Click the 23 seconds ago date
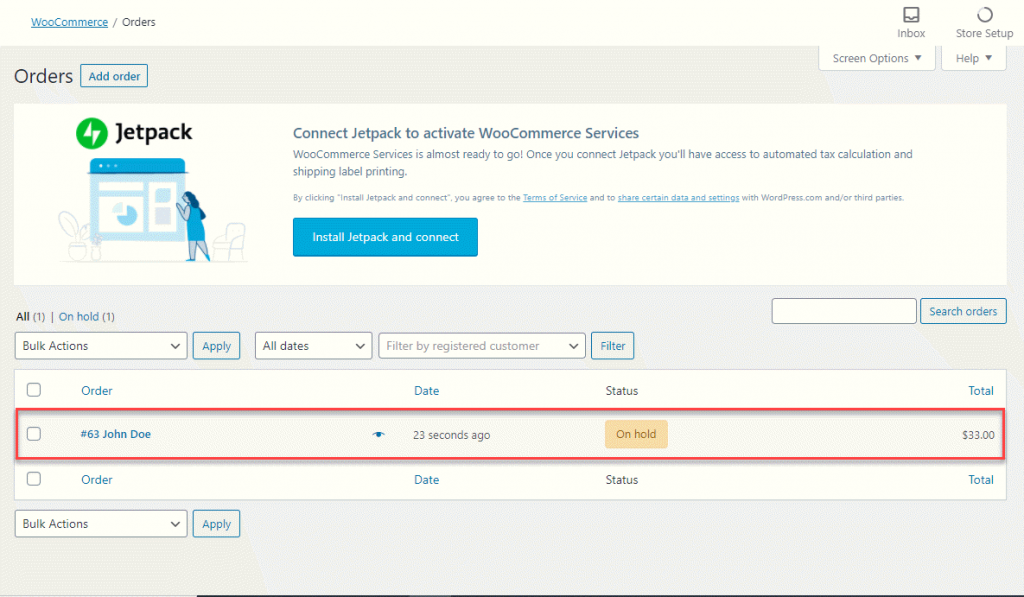This screenshot has height=597, width=1024. (x=451, y=435)
